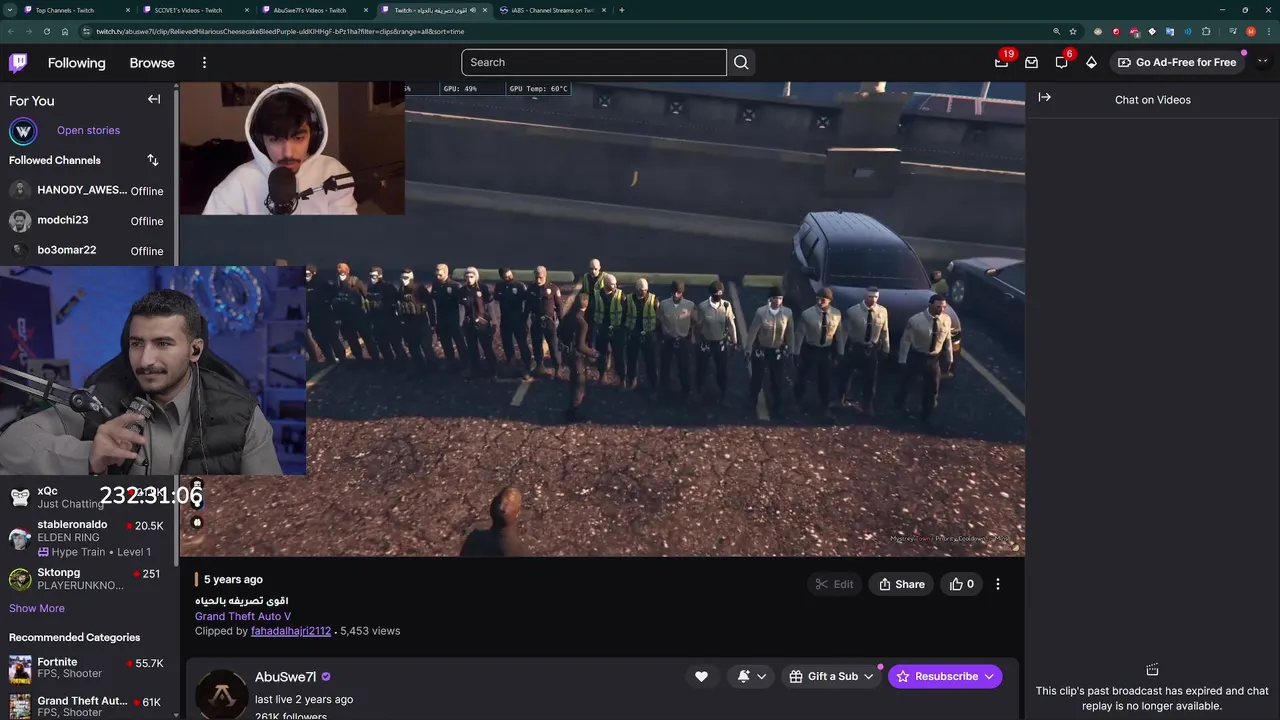Image resolution: width=1280 pixels, height=720 pixels.
Task: Open modchi23 offline channel
Action: click(x=88, y=220)
